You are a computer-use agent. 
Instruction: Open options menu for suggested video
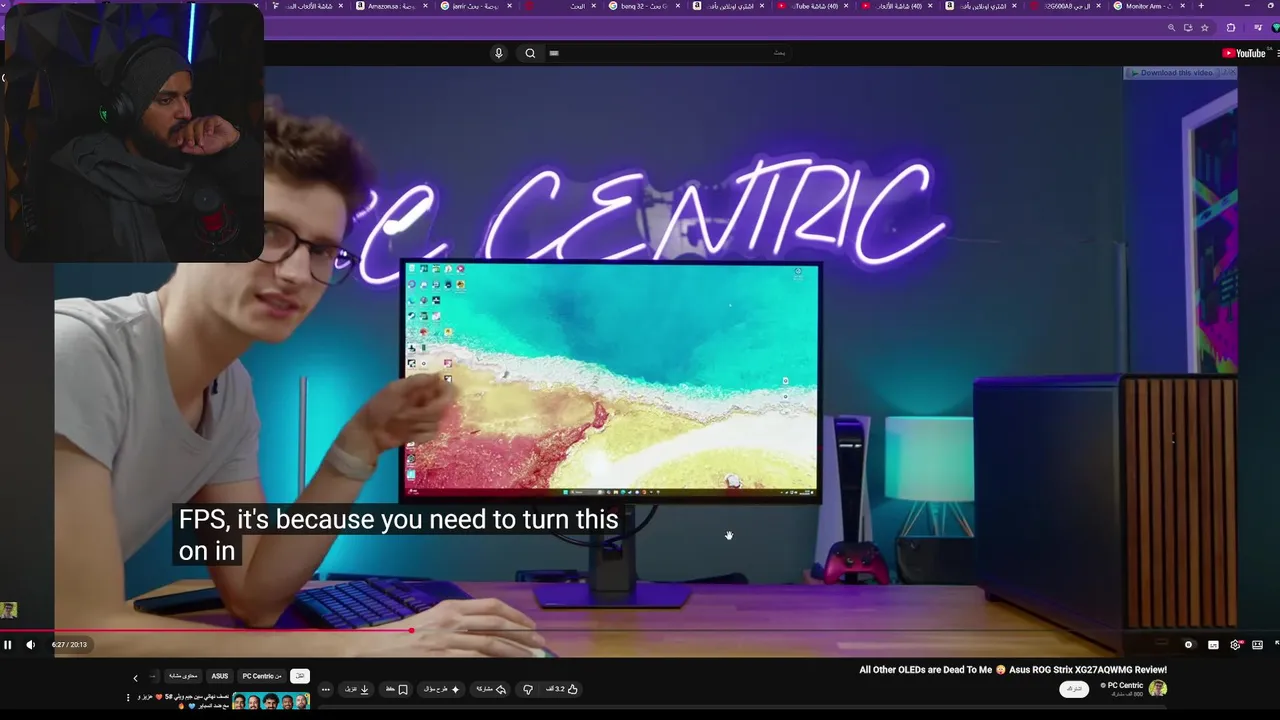128,697
